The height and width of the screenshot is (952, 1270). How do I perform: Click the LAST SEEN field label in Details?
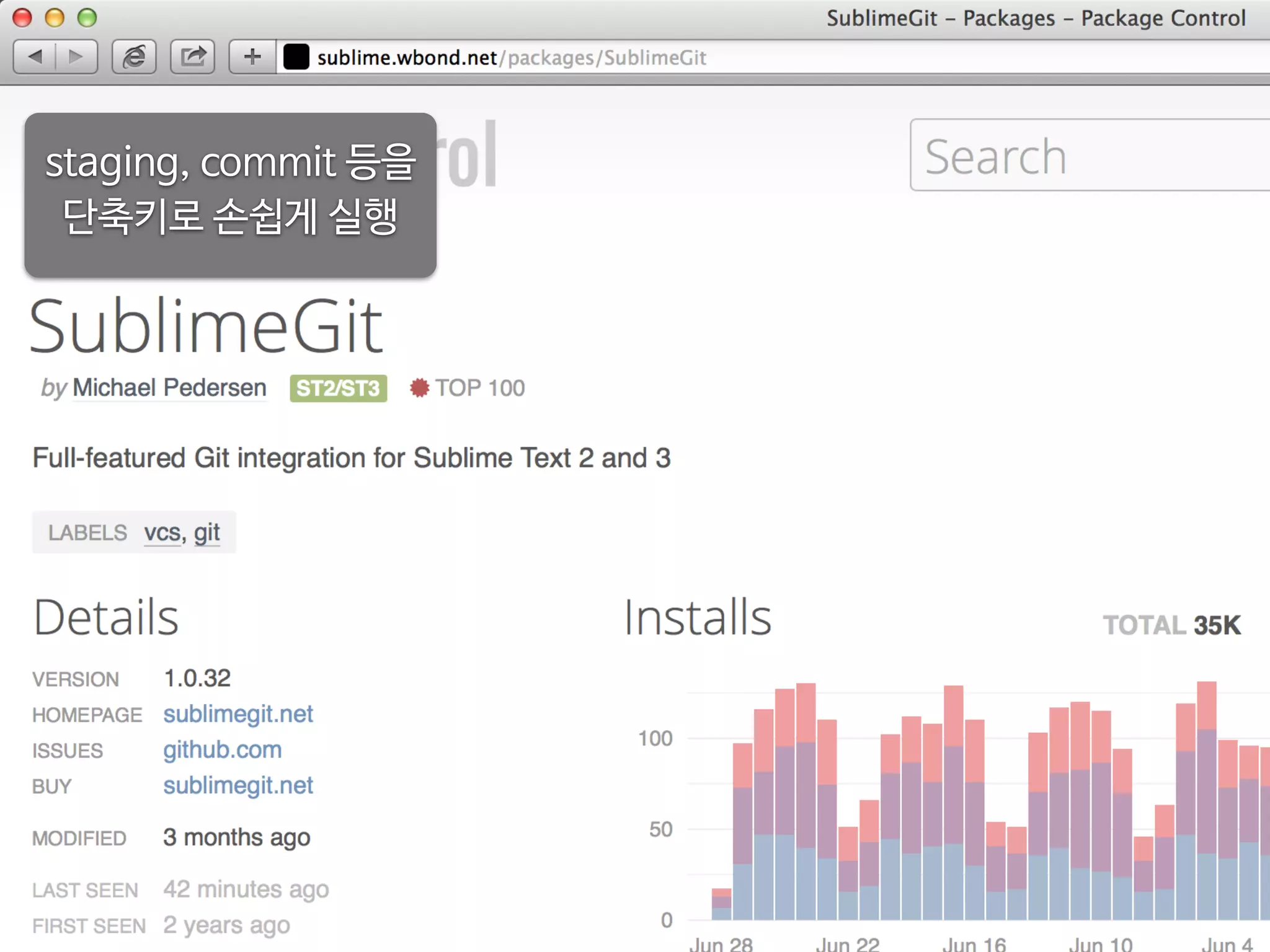(86, 891)
